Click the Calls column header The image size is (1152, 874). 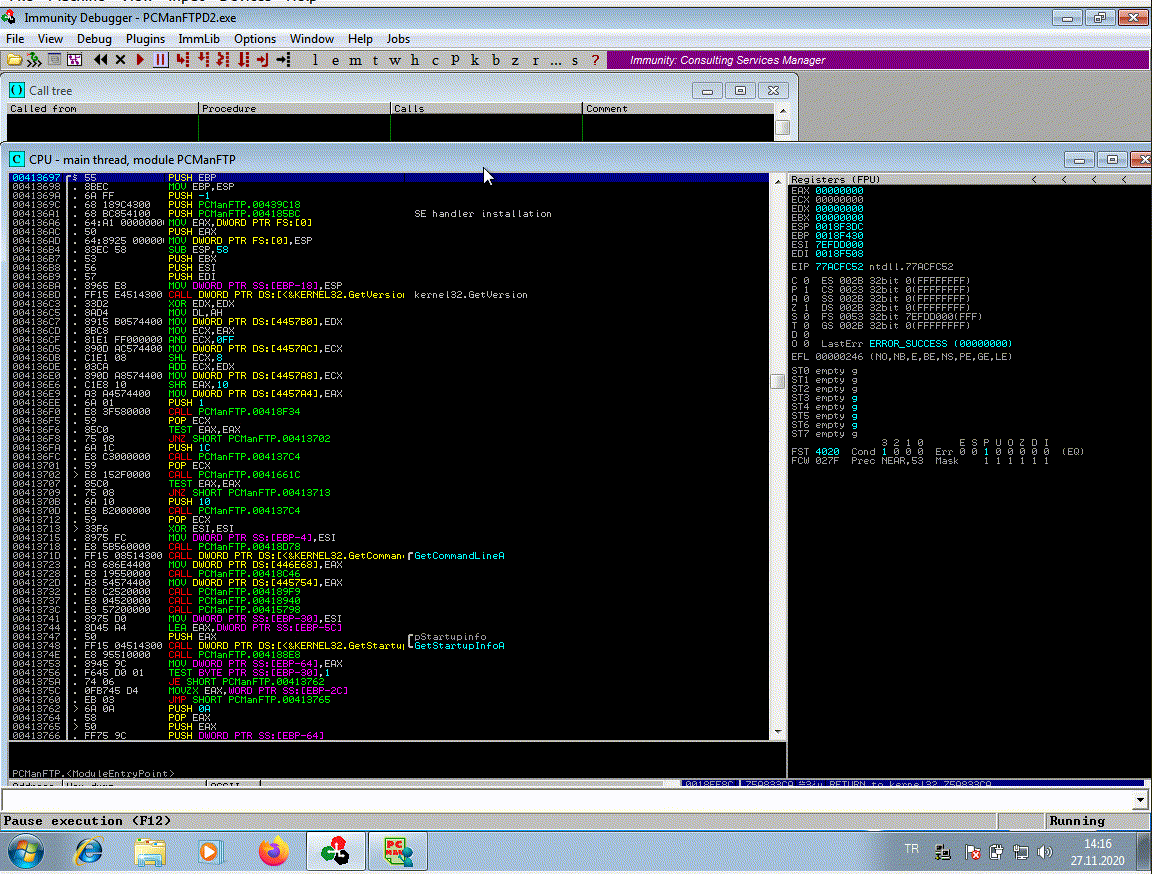pyautogui.click(x=486, y=109)
